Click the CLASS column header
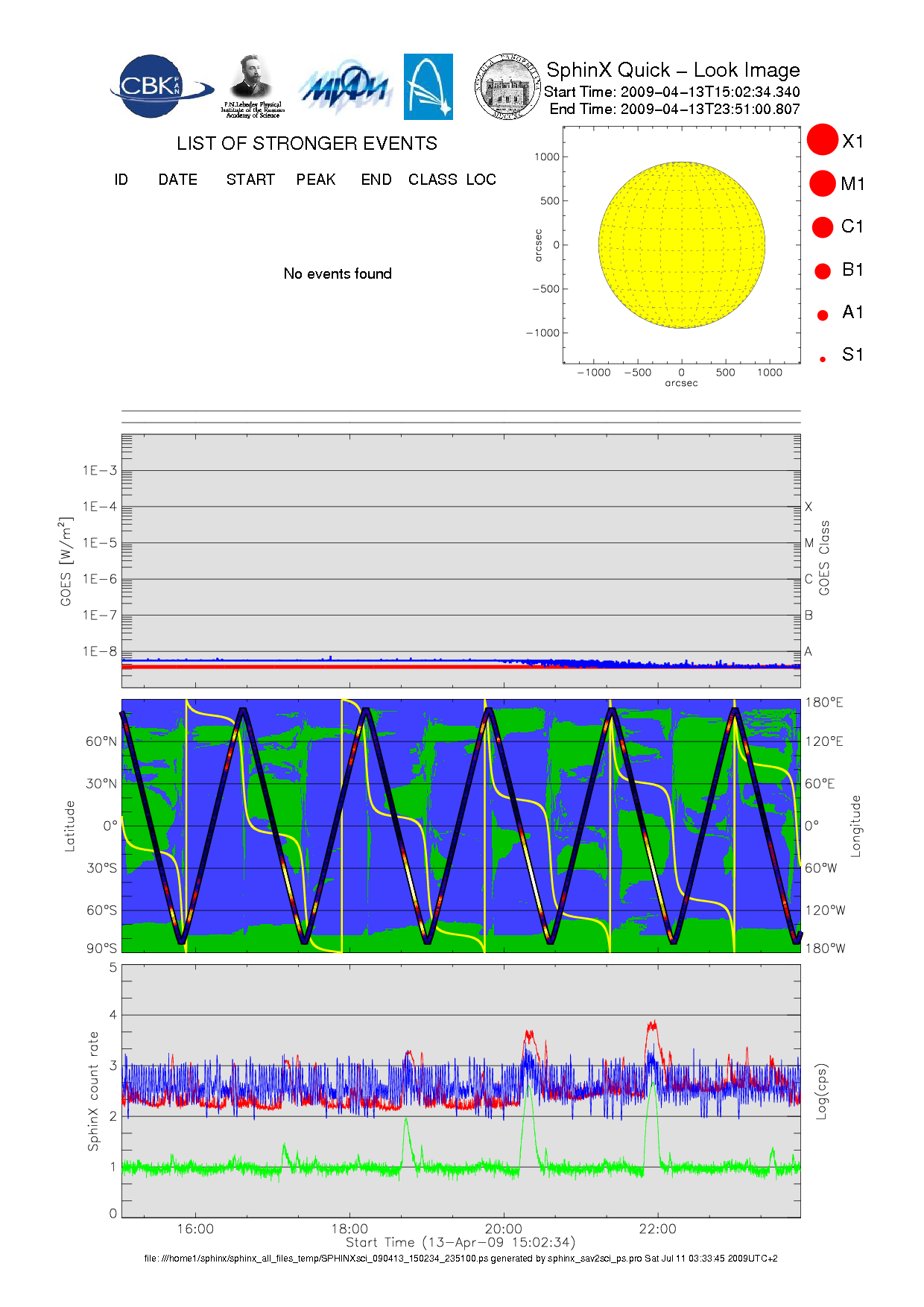The width and height of the screenshot is (924, 1307). pos(432,180)
